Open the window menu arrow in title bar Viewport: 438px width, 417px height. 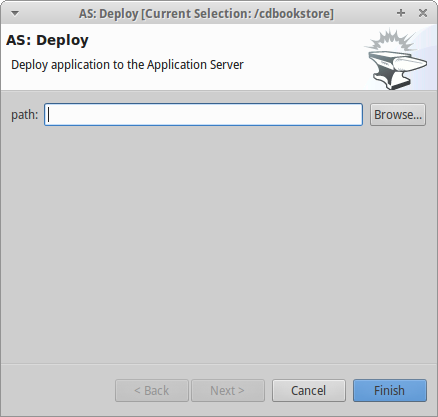click(x=15, y=13)
